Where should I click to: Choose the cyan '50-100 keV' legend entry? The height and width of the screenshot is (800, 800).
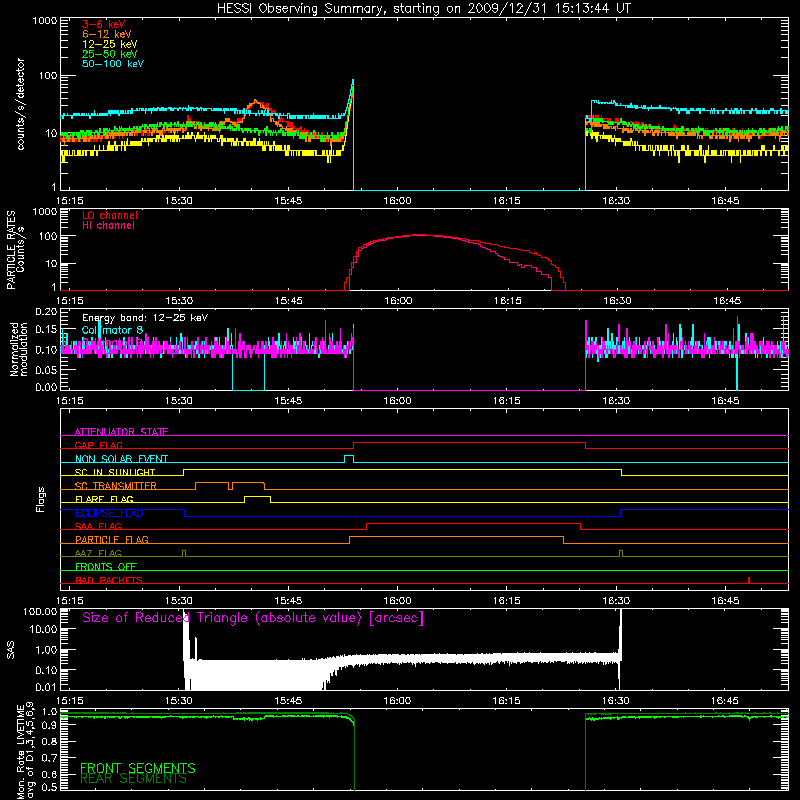pyautogui.click(x=113, y=64)
